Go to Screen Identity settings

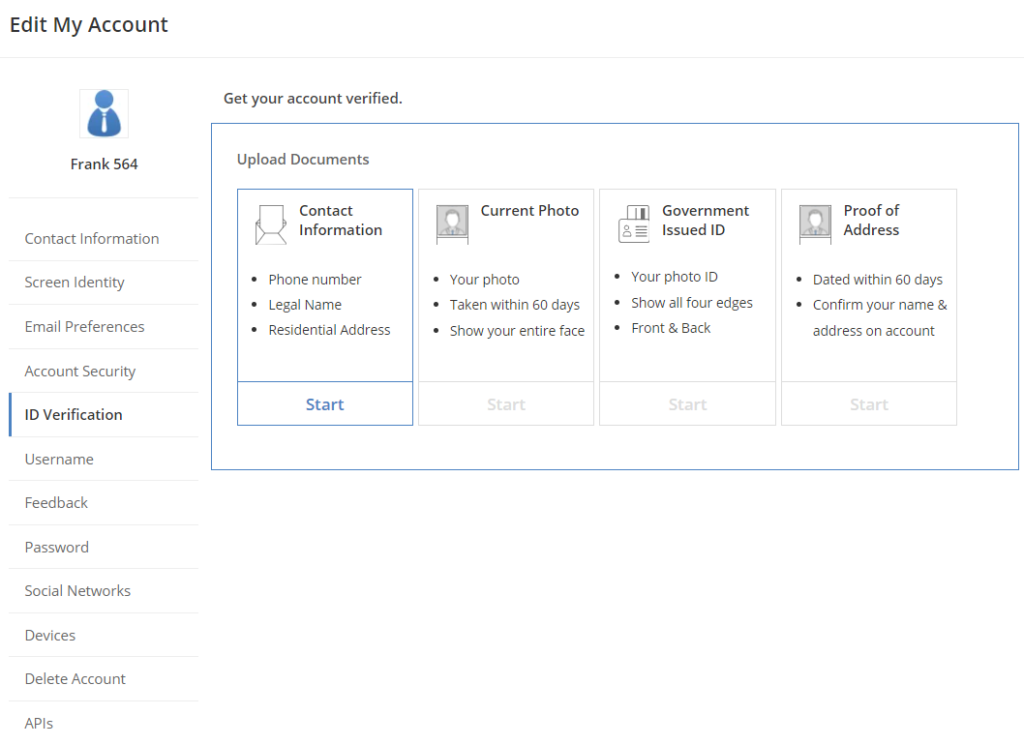coord(75,283)
